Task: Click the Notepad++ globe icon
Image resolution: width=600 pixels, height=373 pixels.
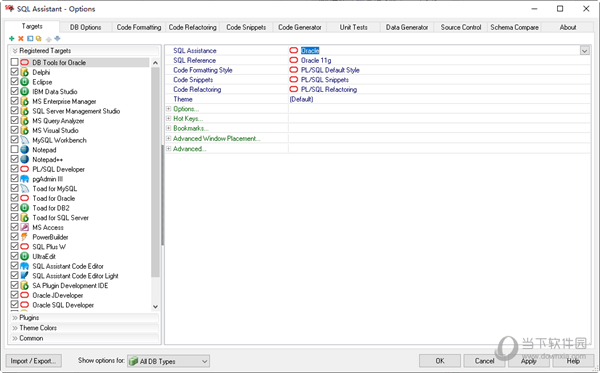Action: click(x=24, y=159)
